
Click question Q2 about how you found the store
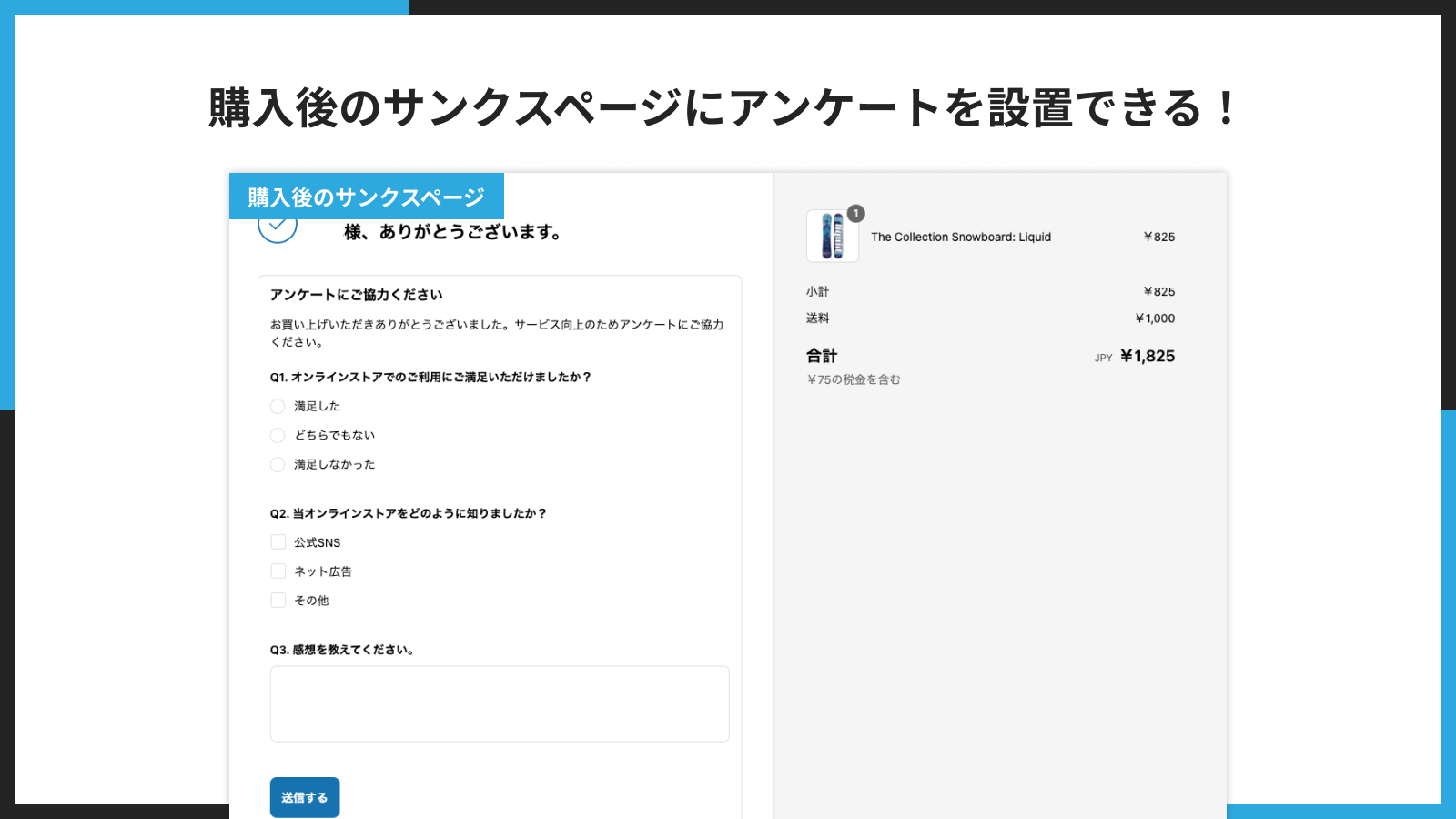[x=408, y=512]
